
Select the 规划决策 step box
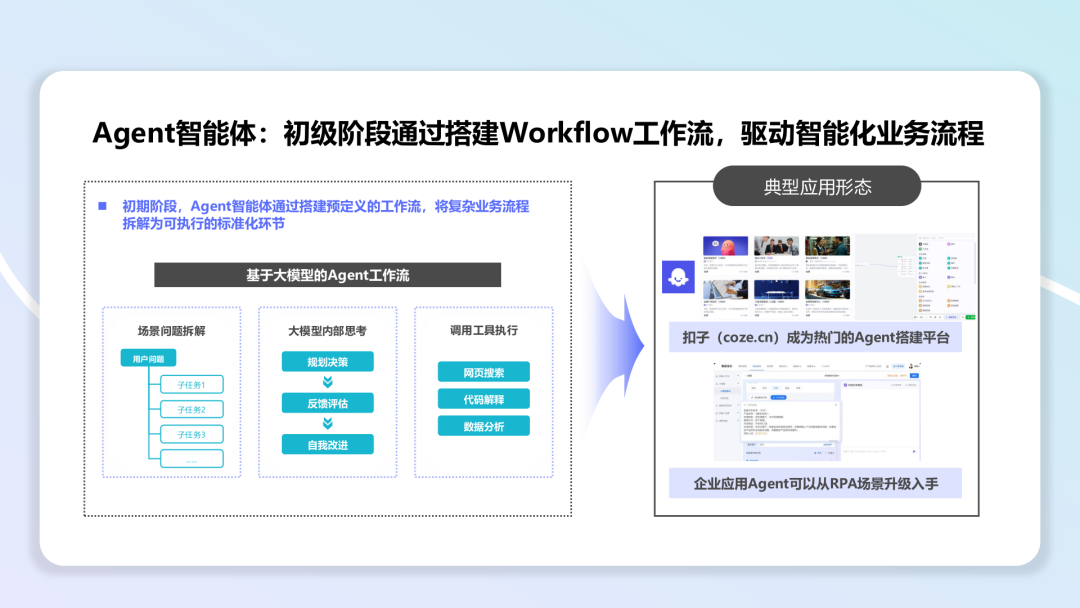point(328,361)
